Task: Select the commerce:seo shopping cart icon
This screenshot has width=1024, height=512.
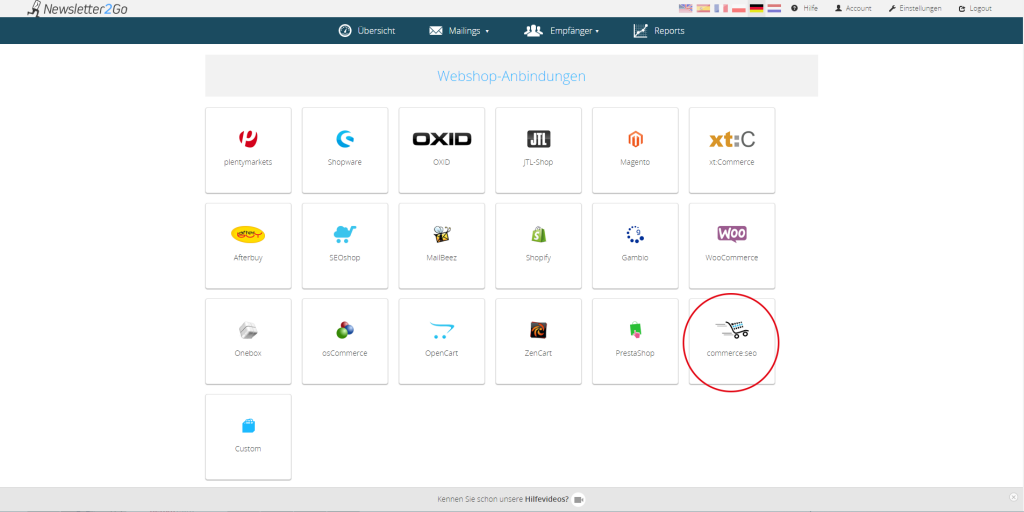Action: [732, 330]
